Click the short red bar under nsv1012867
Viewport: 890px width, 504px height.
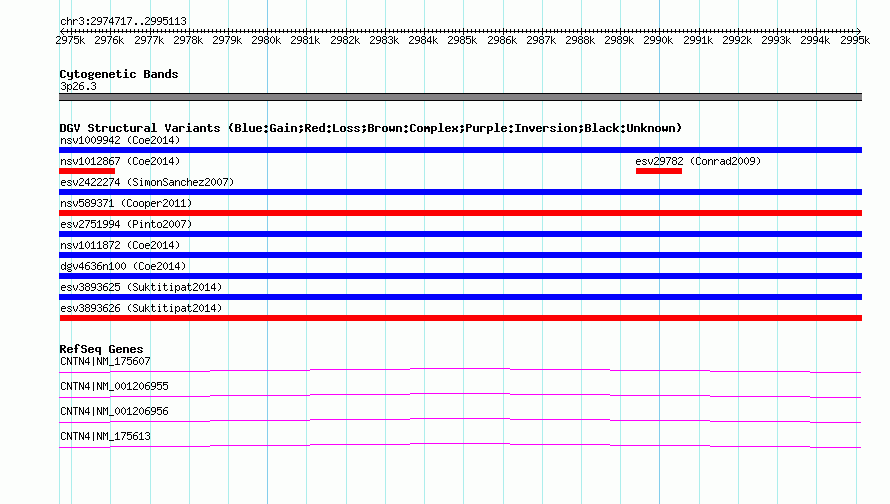coord(87,171)
